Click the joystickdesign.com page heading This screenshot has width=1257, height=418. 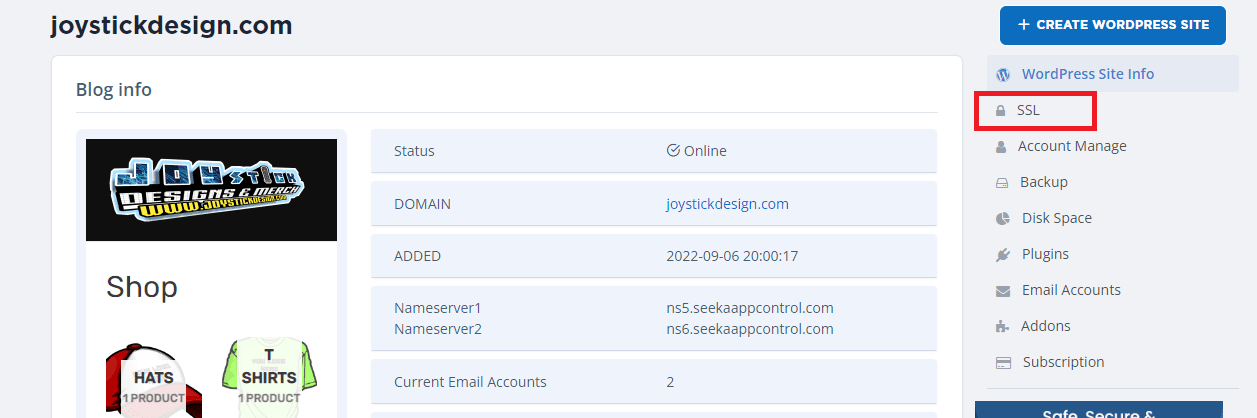pyautogui.click(x=171, y=25)
